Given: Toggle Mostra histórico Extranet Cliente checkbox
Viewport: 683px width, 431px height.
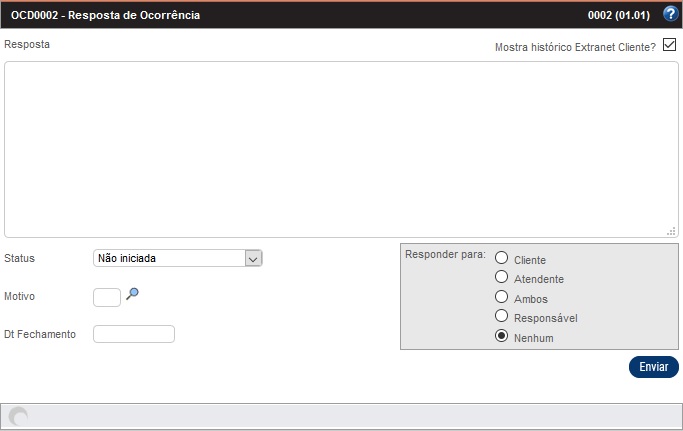Looking at the screenshot, I should point(670,46).
